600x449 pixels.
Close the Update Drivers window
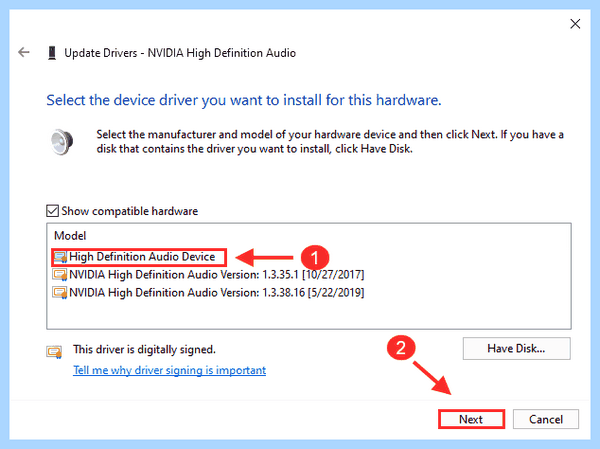coord(575,24)
